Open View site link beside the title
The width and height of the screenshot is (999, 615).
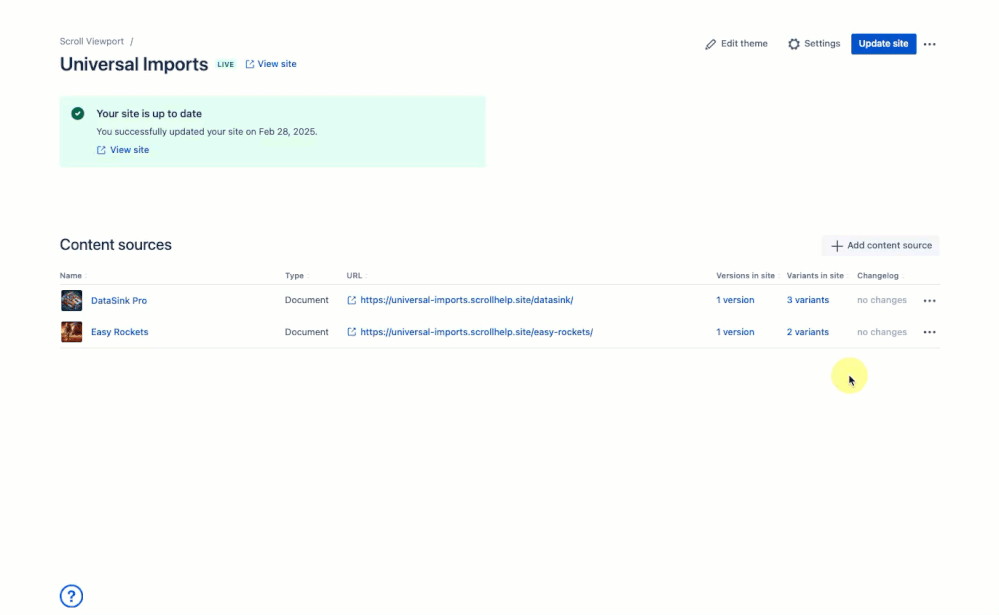click(271, 64)
